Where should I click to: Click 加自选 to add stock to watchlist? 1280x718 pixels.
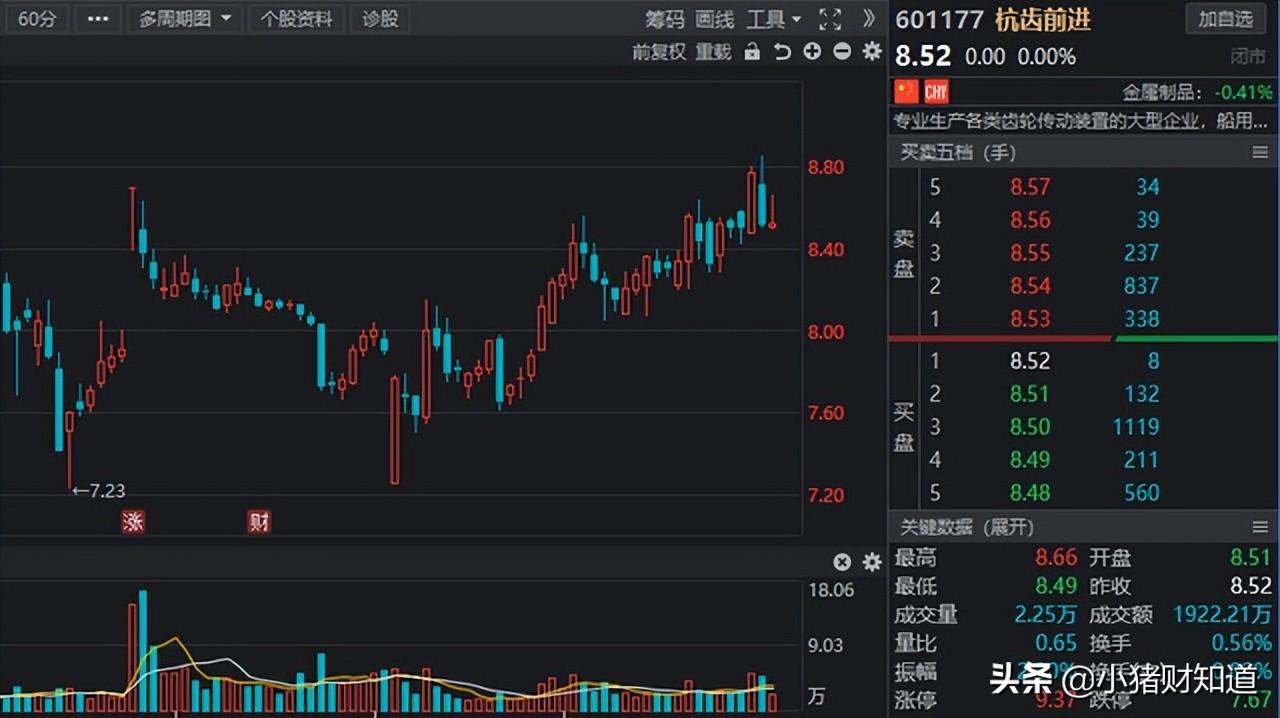click(1225, 18)
